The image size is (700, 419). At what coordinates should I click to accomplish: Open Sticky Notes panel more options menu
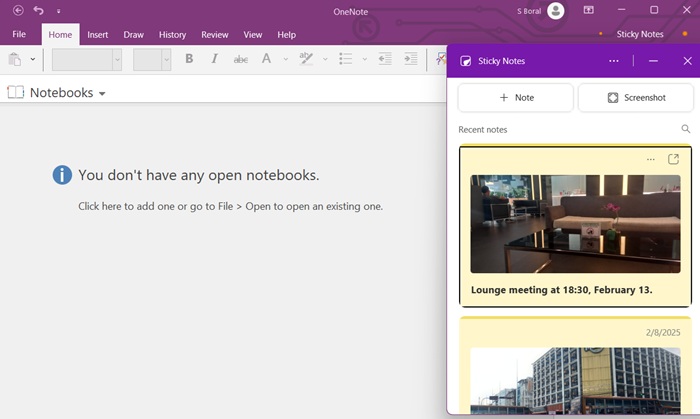tap(614, 61)
